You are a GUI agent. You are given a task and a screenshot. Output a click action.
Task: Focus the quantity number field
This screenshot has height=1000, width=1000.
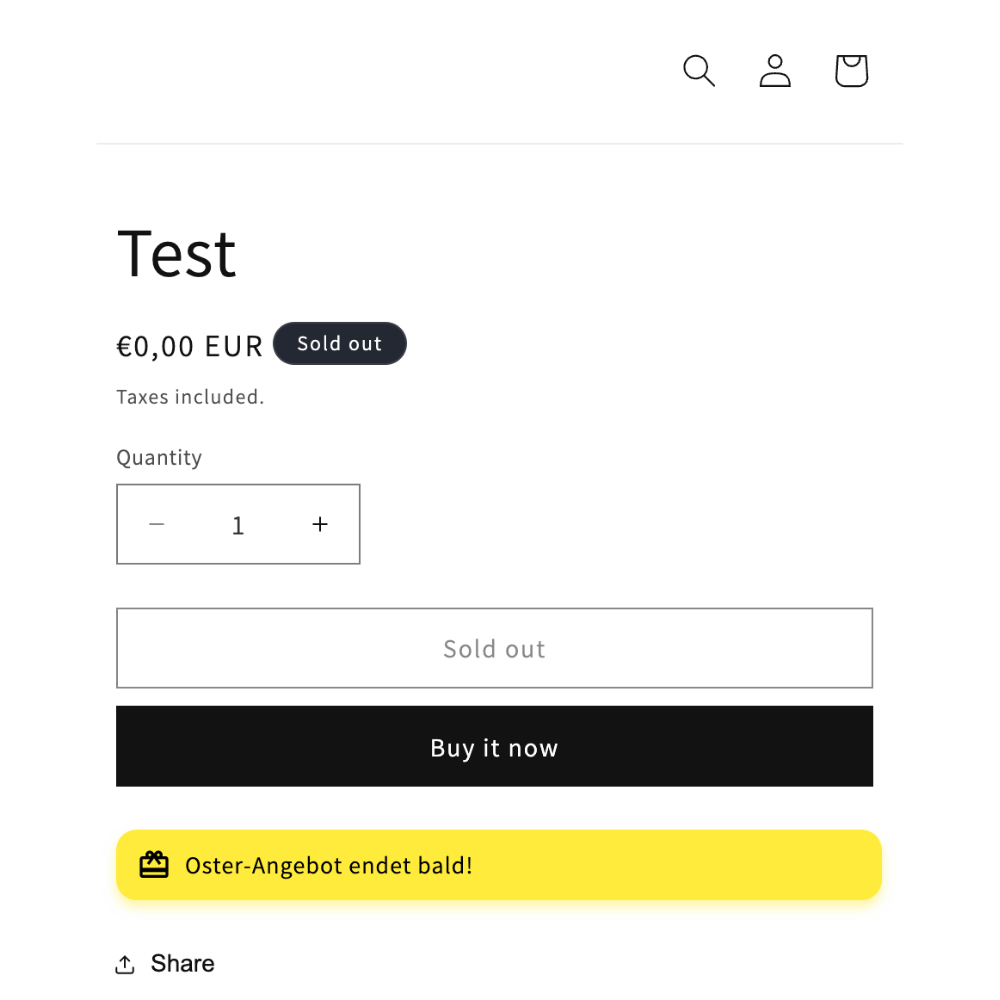tap(238, 525)
